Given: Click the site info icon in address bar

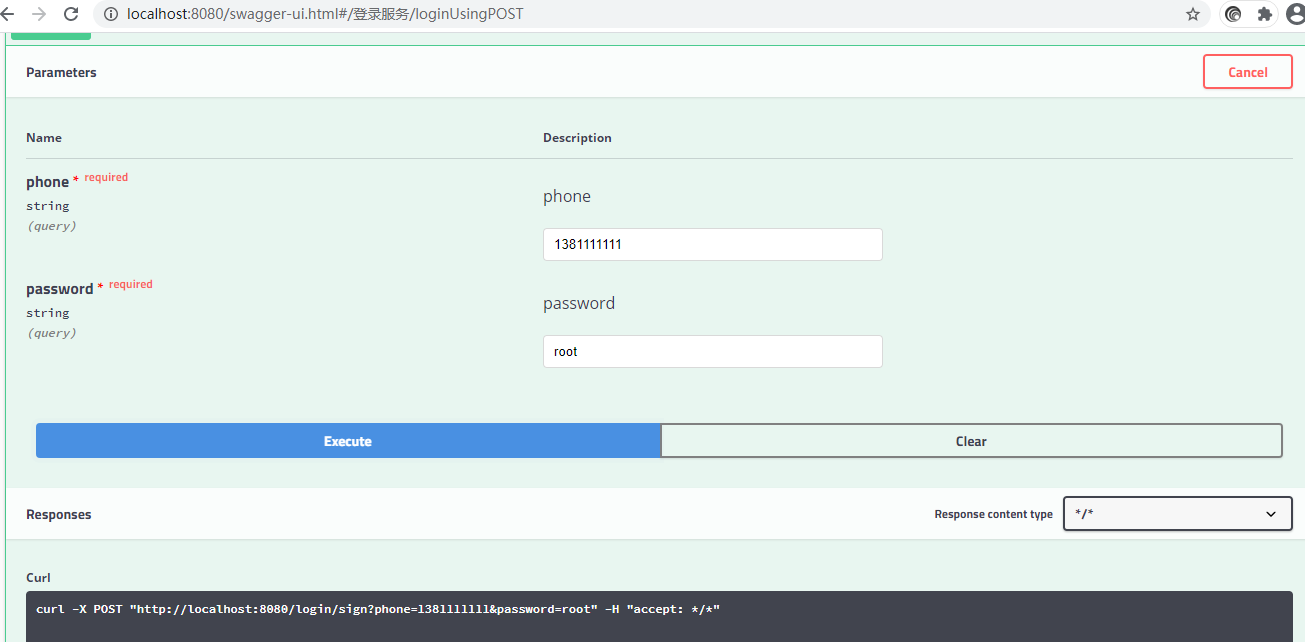Looking at the screenshot, I should [x=112, y=14].
